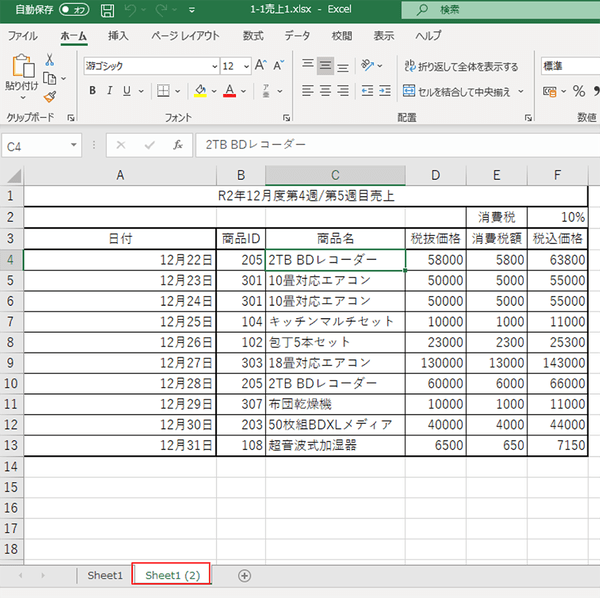Click the Copy icon
Viewport: 600px width, 598px height.
pyautogui.click(x=50, y=78)
